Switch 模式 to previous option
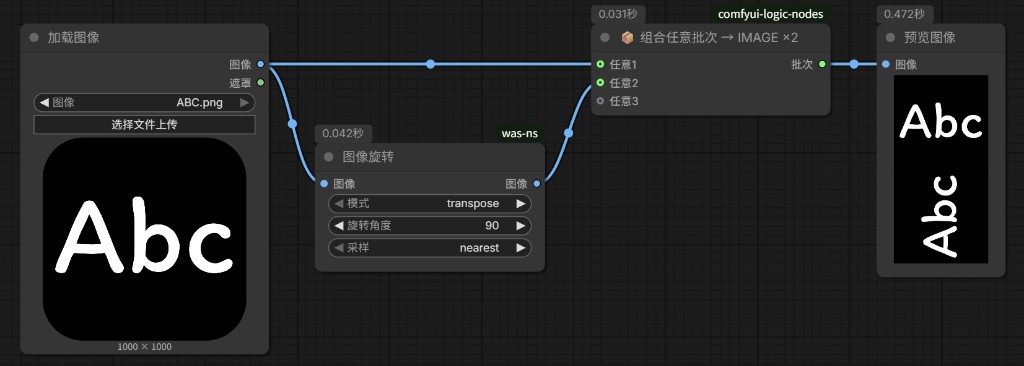This screenshot has width=1024, height=366. pos(338,203)
